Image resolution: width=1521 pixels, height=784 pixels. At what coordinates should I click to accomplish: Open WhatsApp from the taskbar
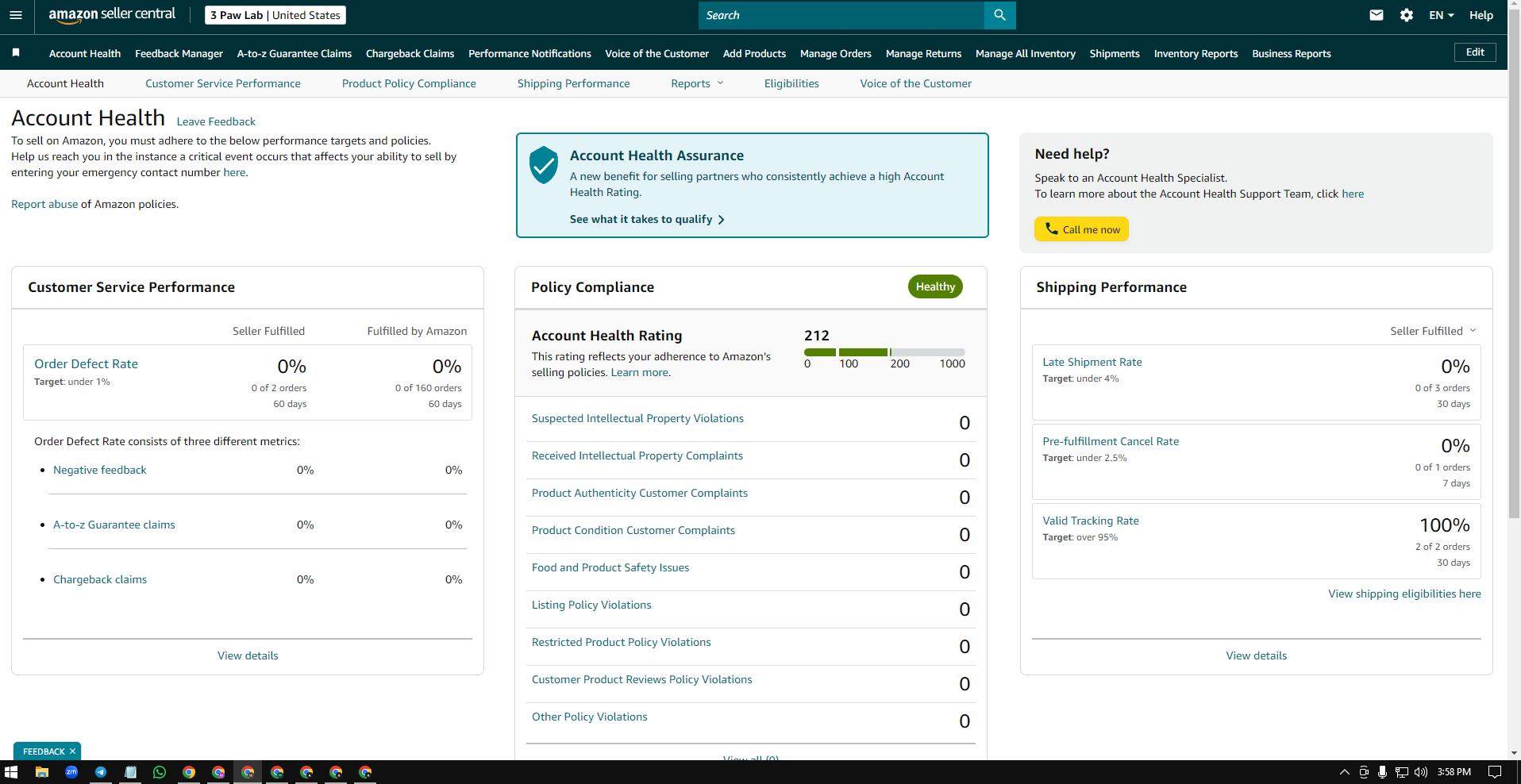click(160, 772)
